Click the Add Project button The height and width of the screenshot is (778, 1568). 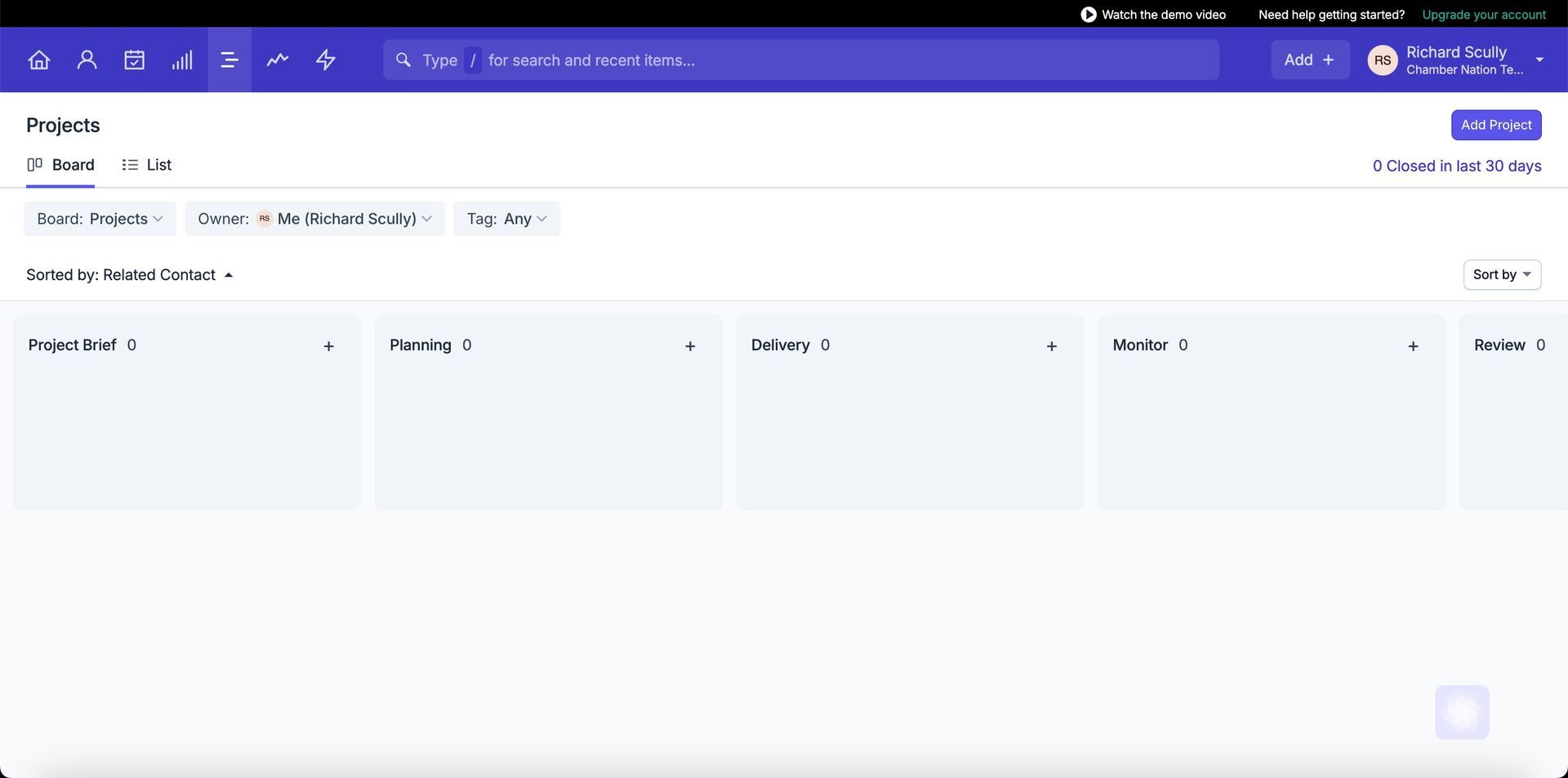click(x=1496, y=125)
